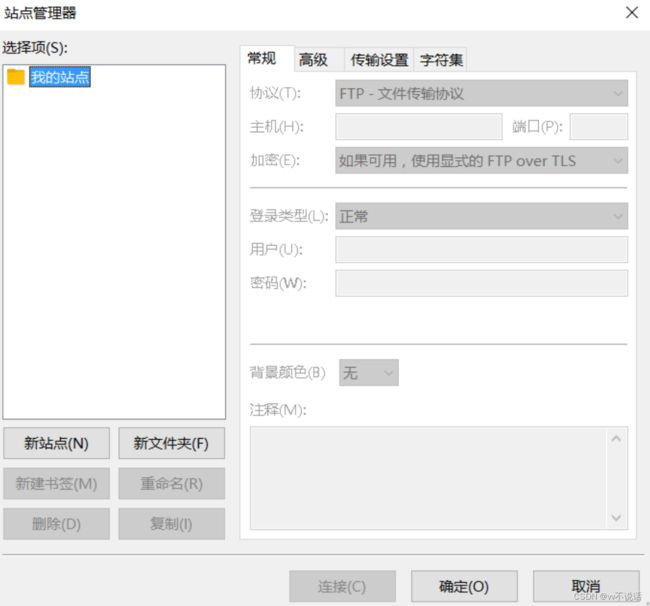Click the 重命名(R) button

click(172, 483)
